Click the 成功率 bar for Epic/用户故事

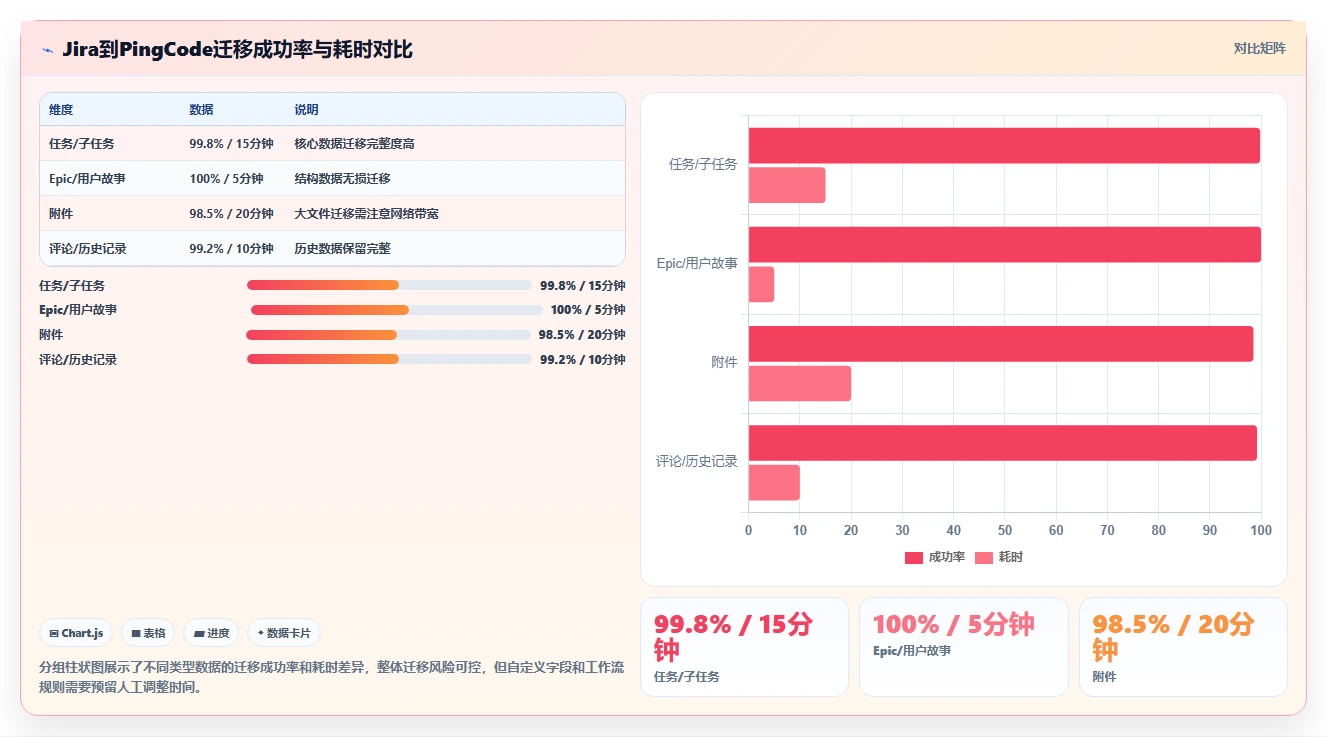1005,245
